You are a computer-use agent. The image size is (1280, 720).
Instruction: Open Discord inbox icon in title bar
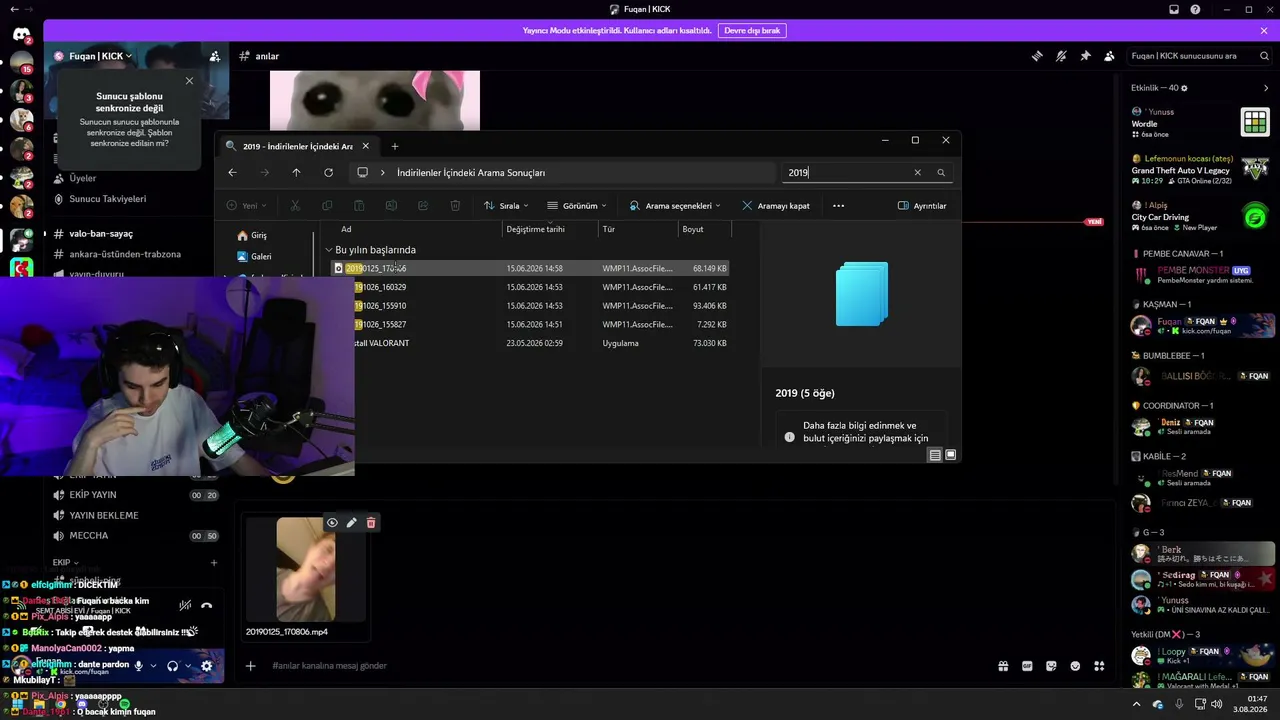coord(1174,10)
